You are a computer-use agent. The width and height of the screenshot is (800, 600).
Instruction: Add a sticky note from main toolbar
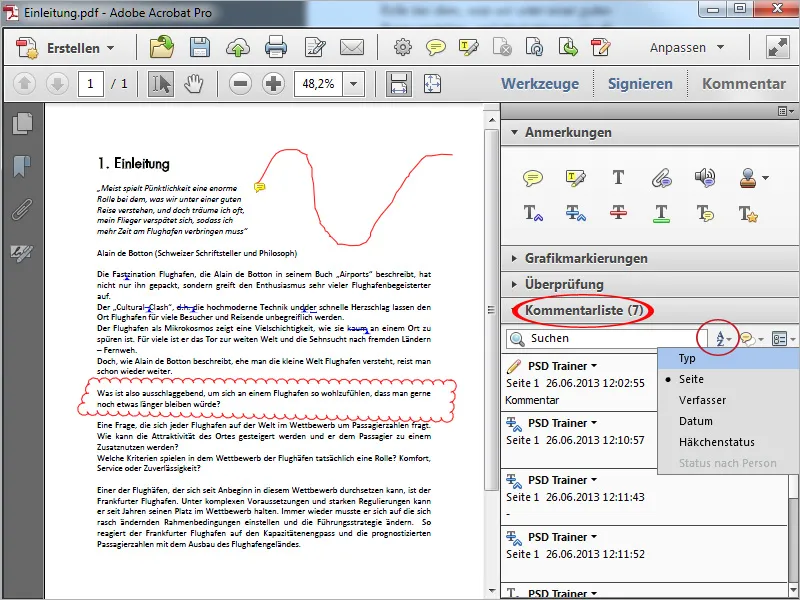tap(435, 48)
